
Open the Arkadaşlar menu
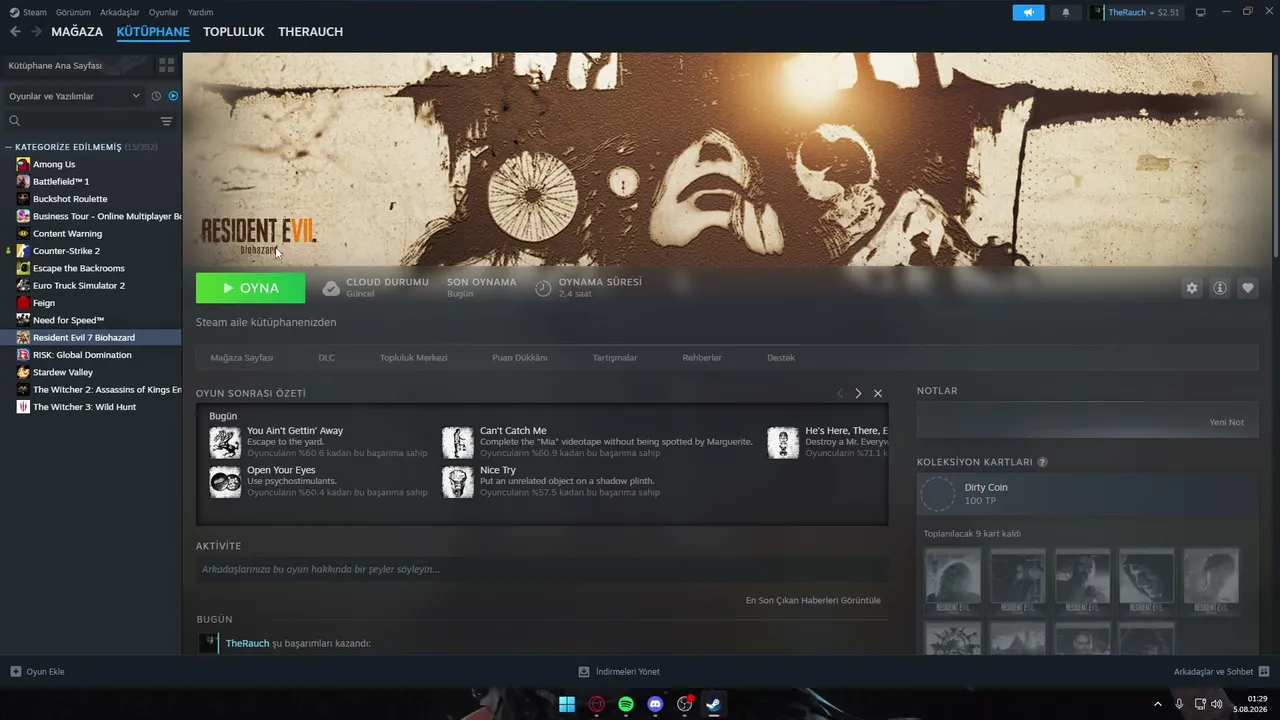point(120,12)
